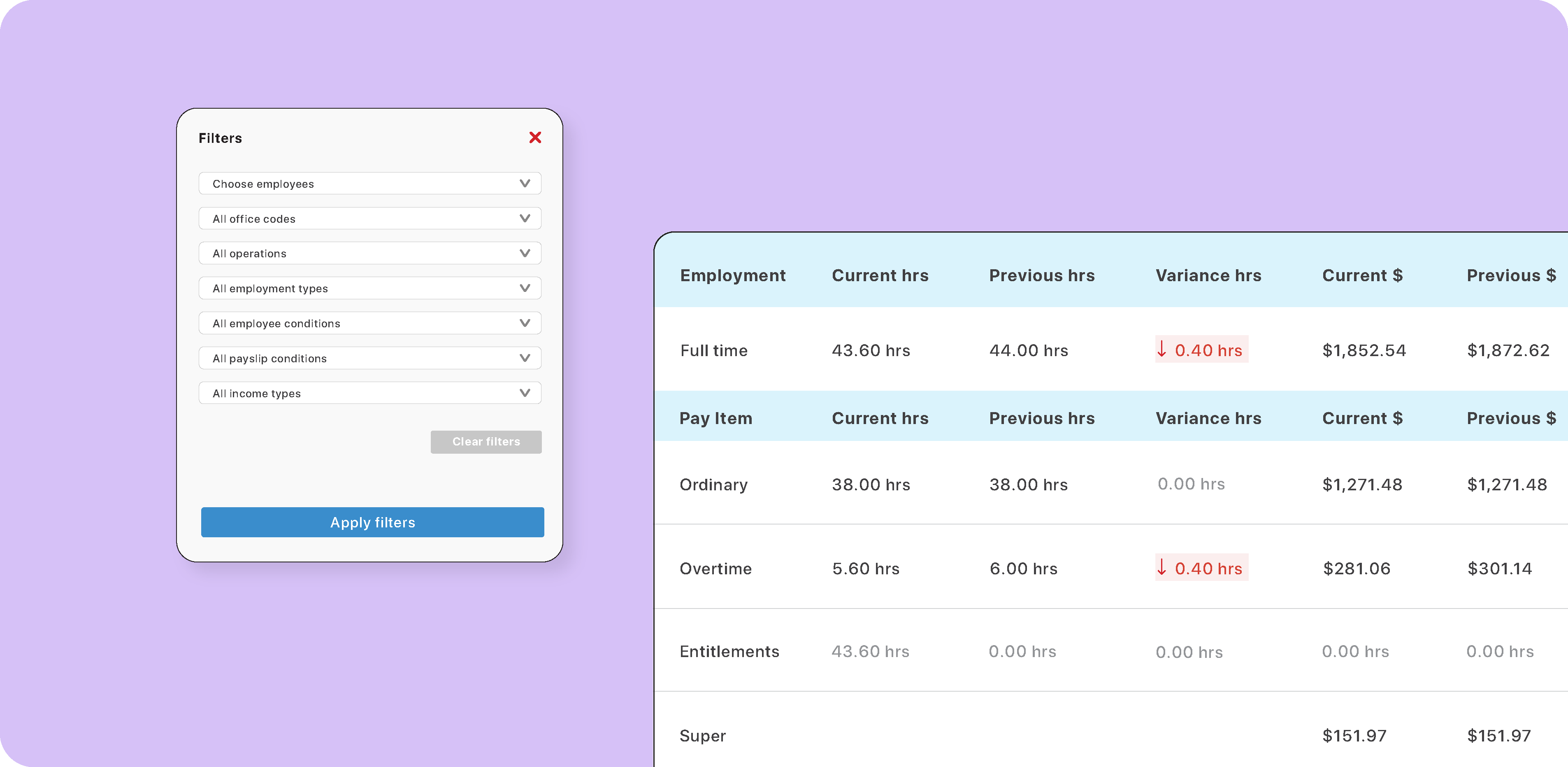Click the Apply filters button
The image size is (1568, 767).
click(372, 522)
